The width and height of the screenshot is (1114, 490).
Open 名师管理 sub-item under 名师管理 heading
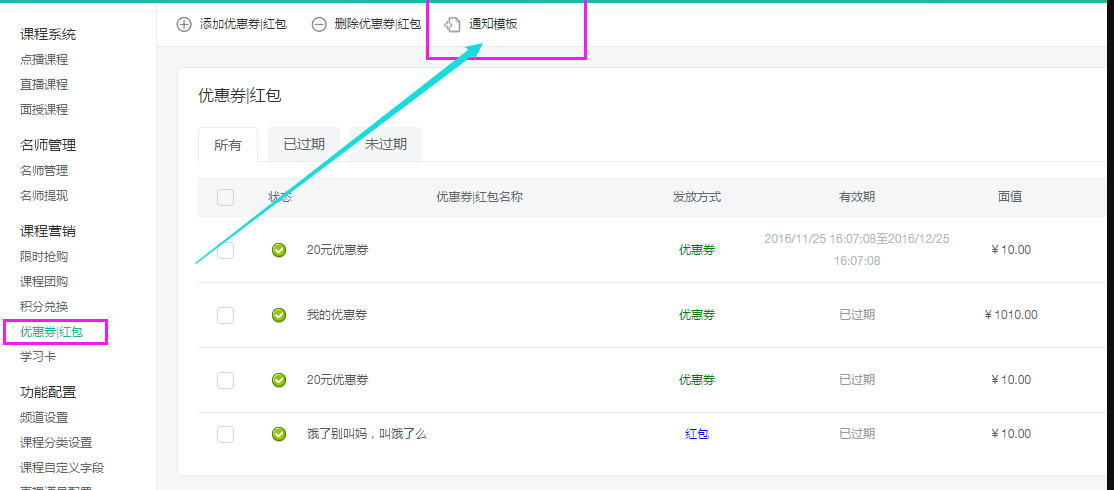click(44, 170)
